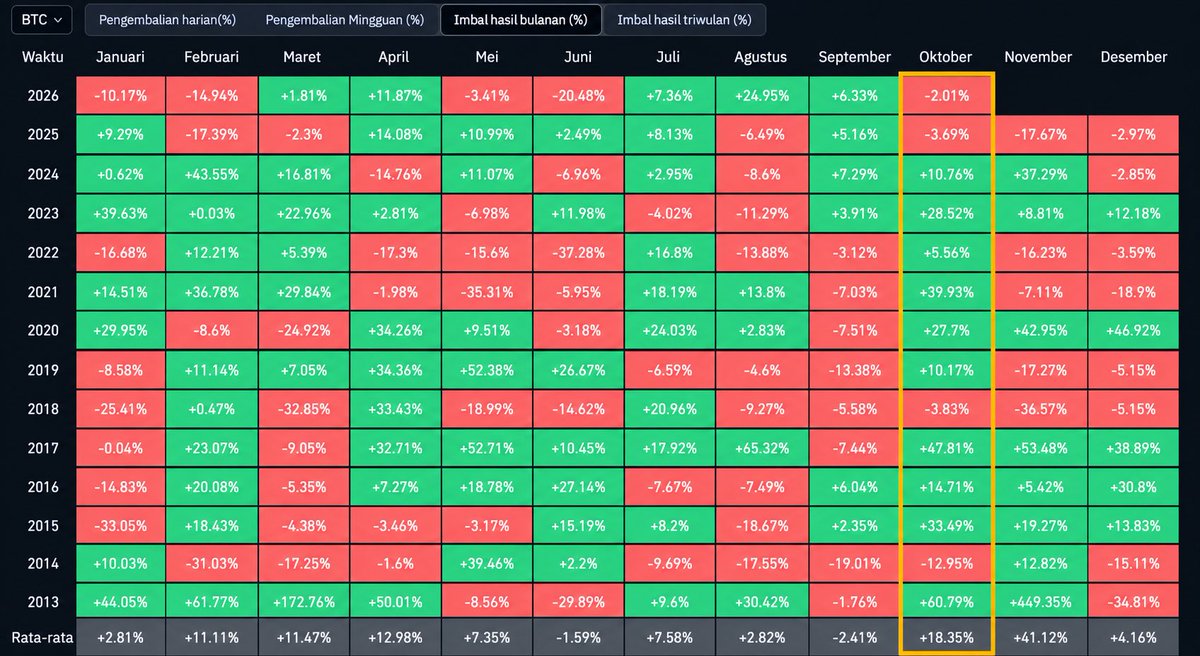Select the 2020 row label
1200x656 pixels.
[42, 330]
